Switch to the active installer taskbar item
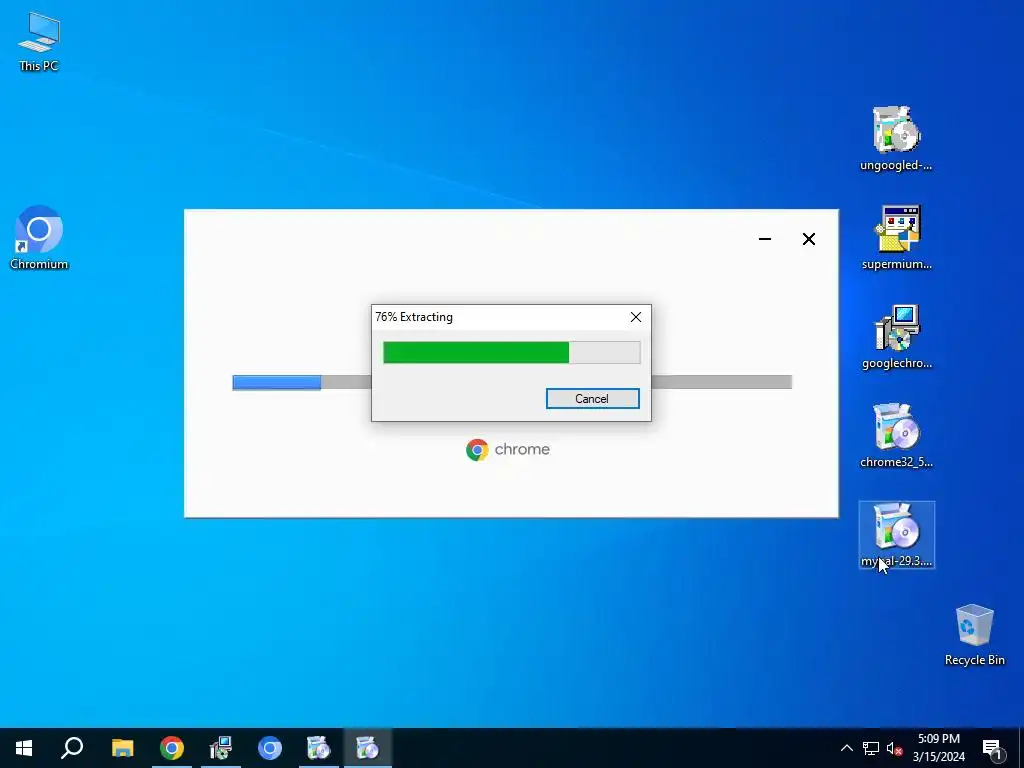The width and height of the screenshot is (1024, 768). pos(368,748)
